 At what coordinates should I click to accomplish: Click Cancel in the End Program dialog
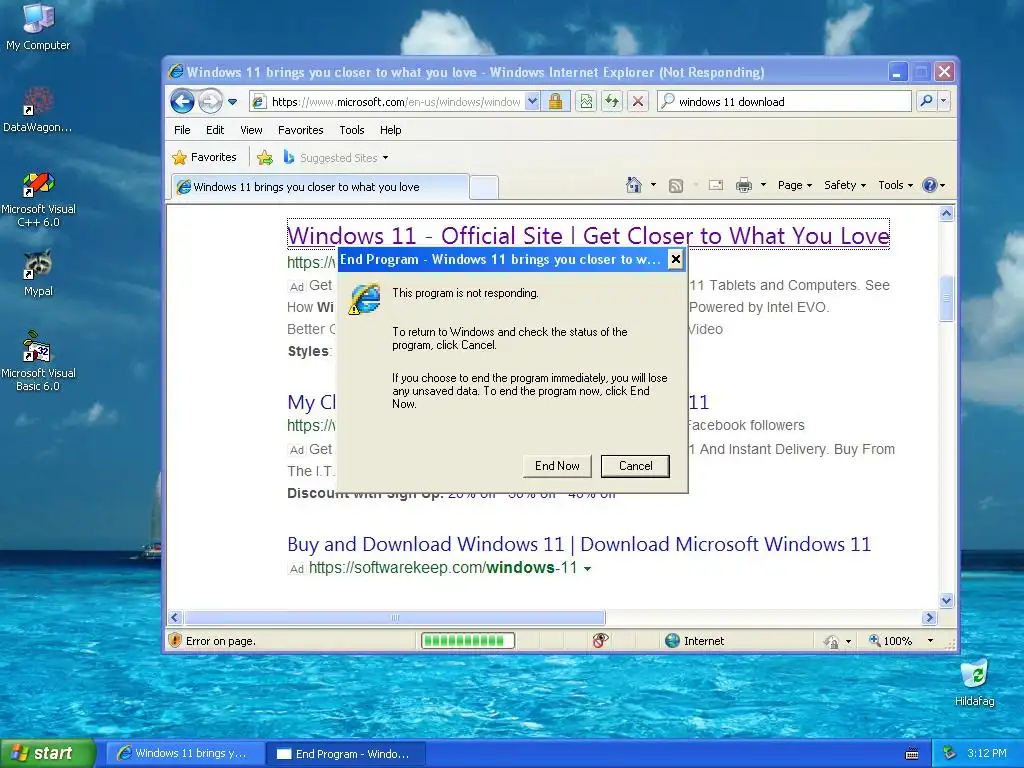(635, 466)
